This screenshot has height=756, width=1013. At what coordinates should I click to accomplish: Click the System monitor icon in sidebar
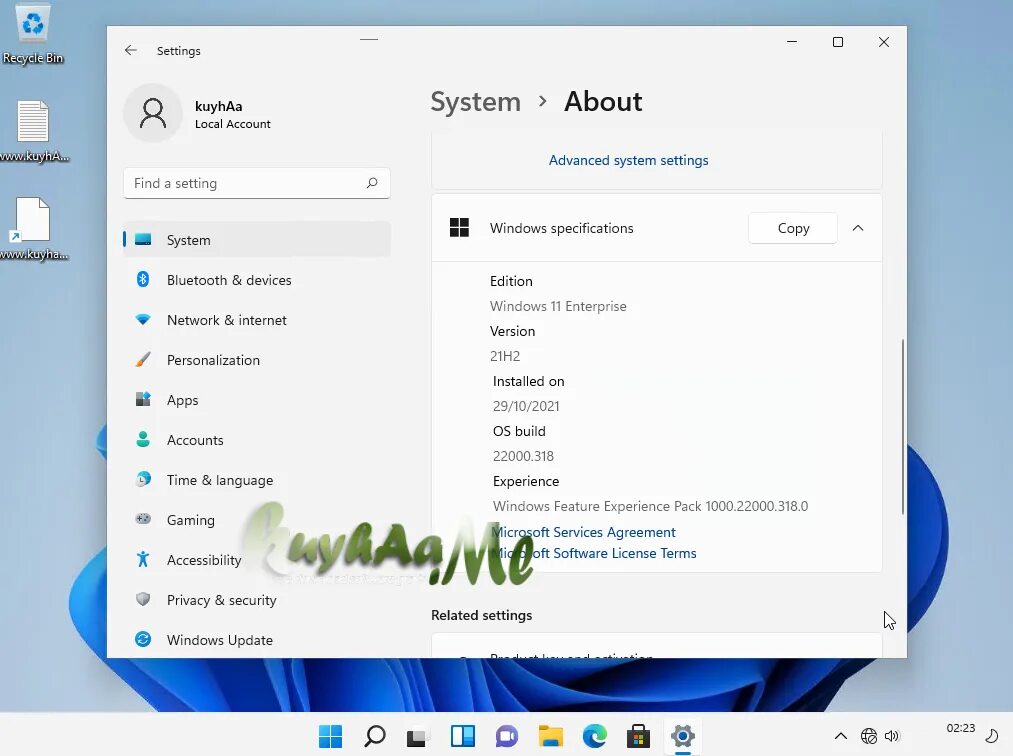click(143, 240)
